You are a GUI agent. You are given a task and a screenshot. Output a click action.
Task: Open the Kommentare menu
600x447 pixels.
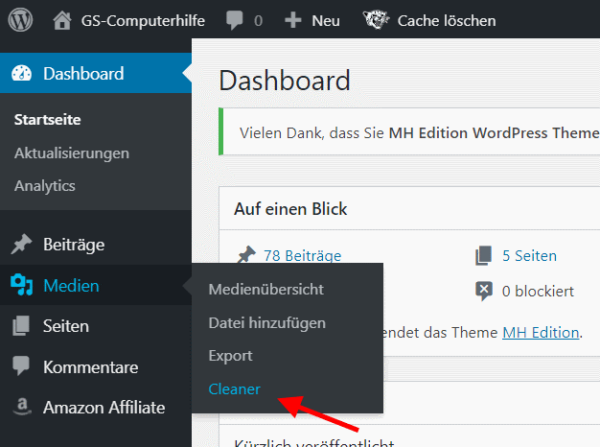point(90,367)
